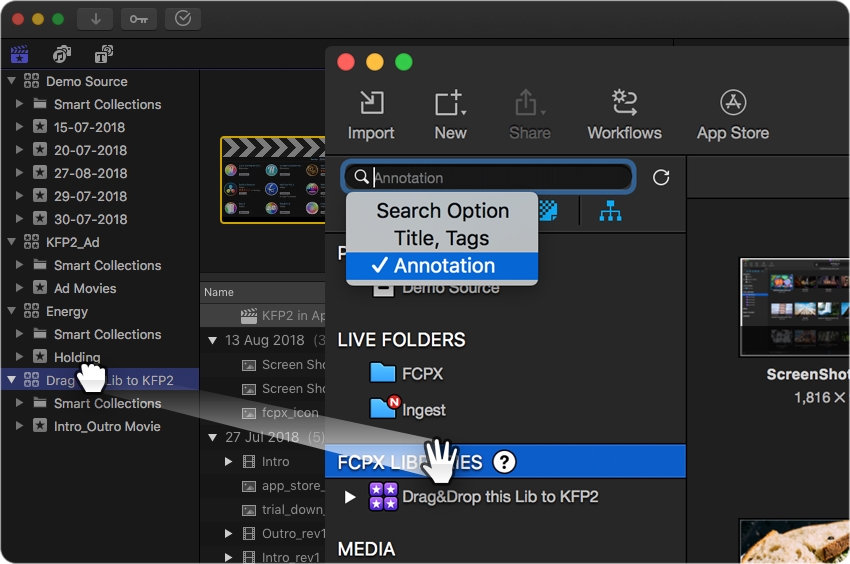Collapse the Demo Source library
The height and width of the screenshot is (564, 850).
coord(11,81)
